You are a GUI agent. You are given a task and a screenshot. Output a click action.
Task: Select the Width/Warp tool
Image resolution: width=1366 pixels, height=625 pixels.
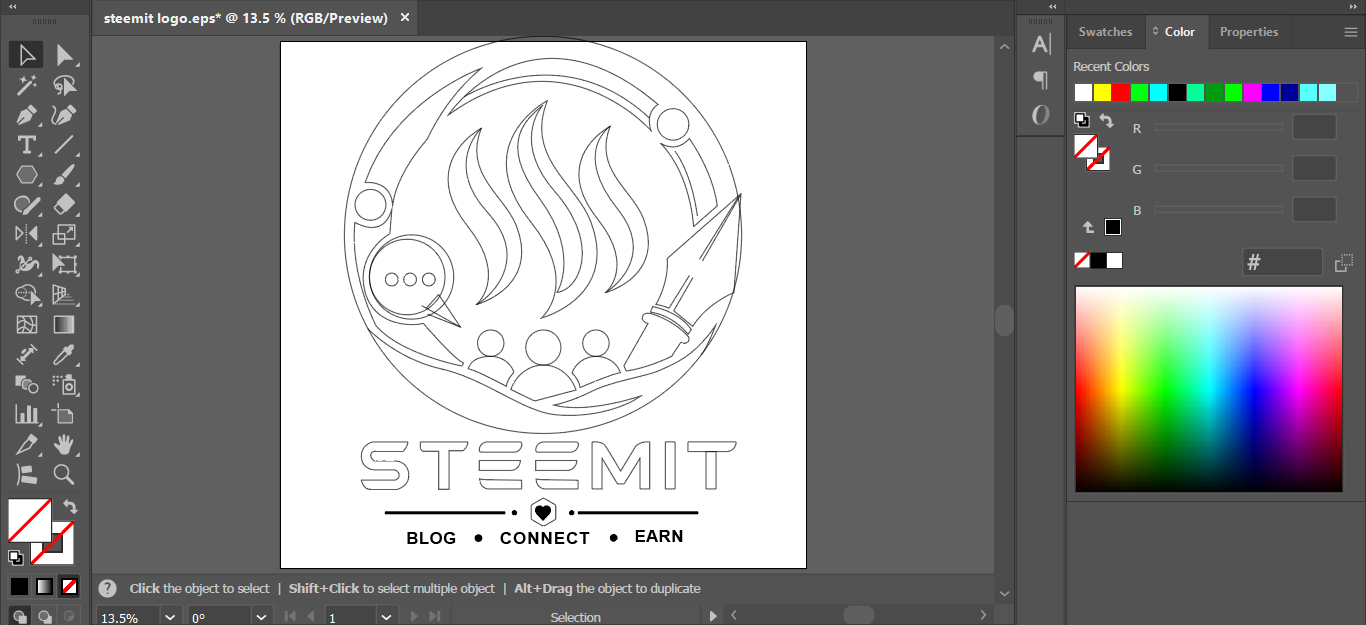(26, 265)
